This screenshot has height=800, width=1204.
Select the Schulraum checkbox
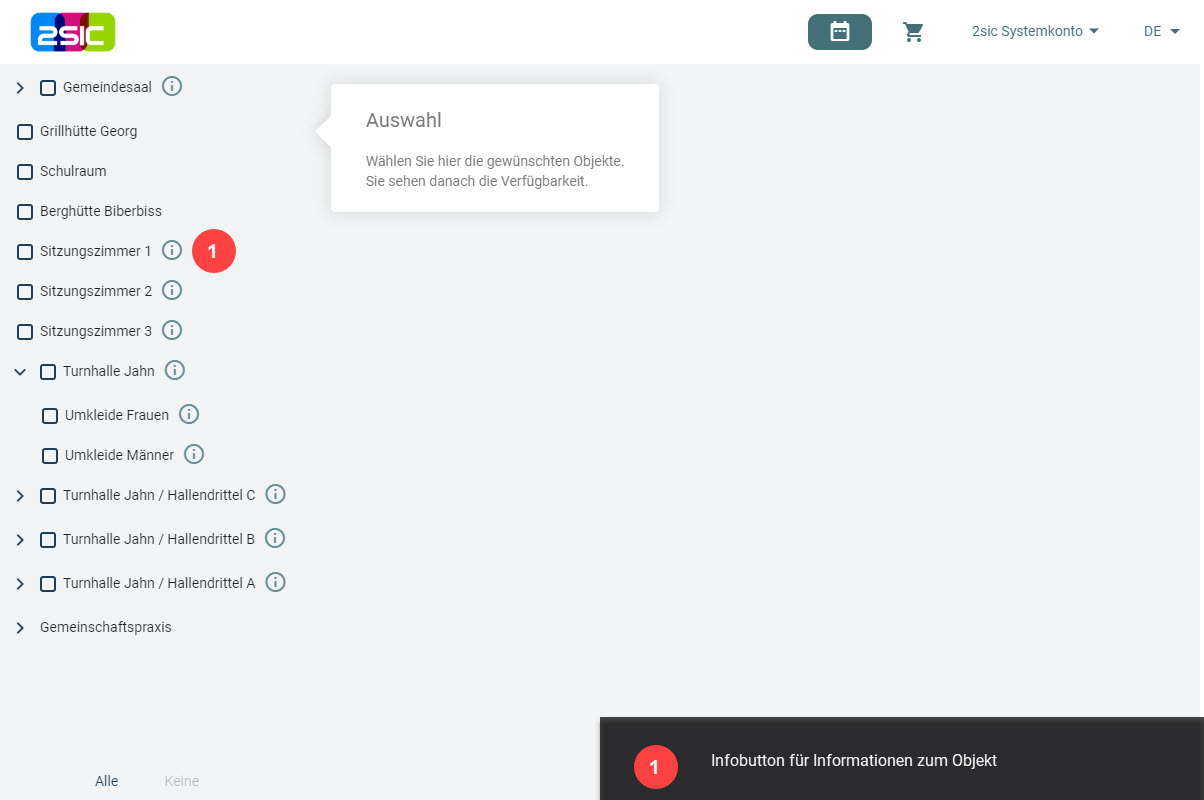(25, 172)
